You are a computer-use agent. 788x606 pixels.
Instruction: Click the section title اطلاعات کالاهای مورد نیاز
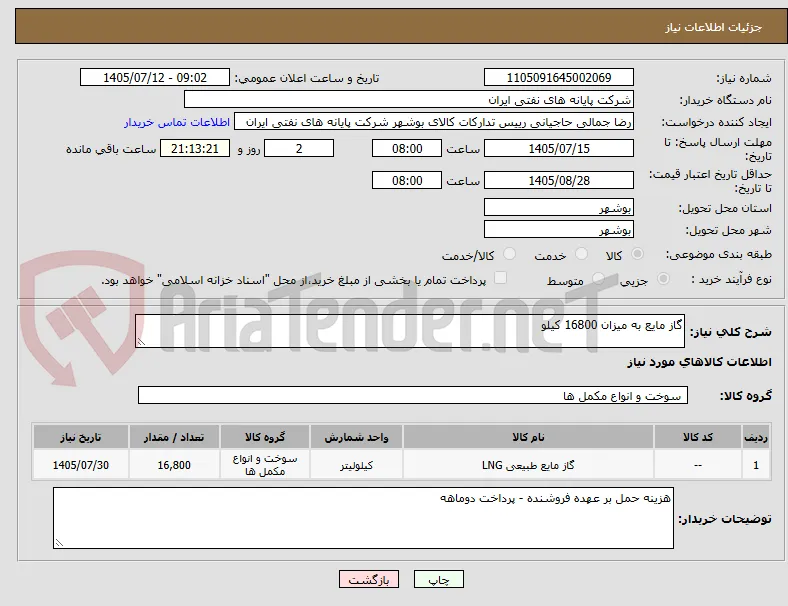(x=699, y=362)
